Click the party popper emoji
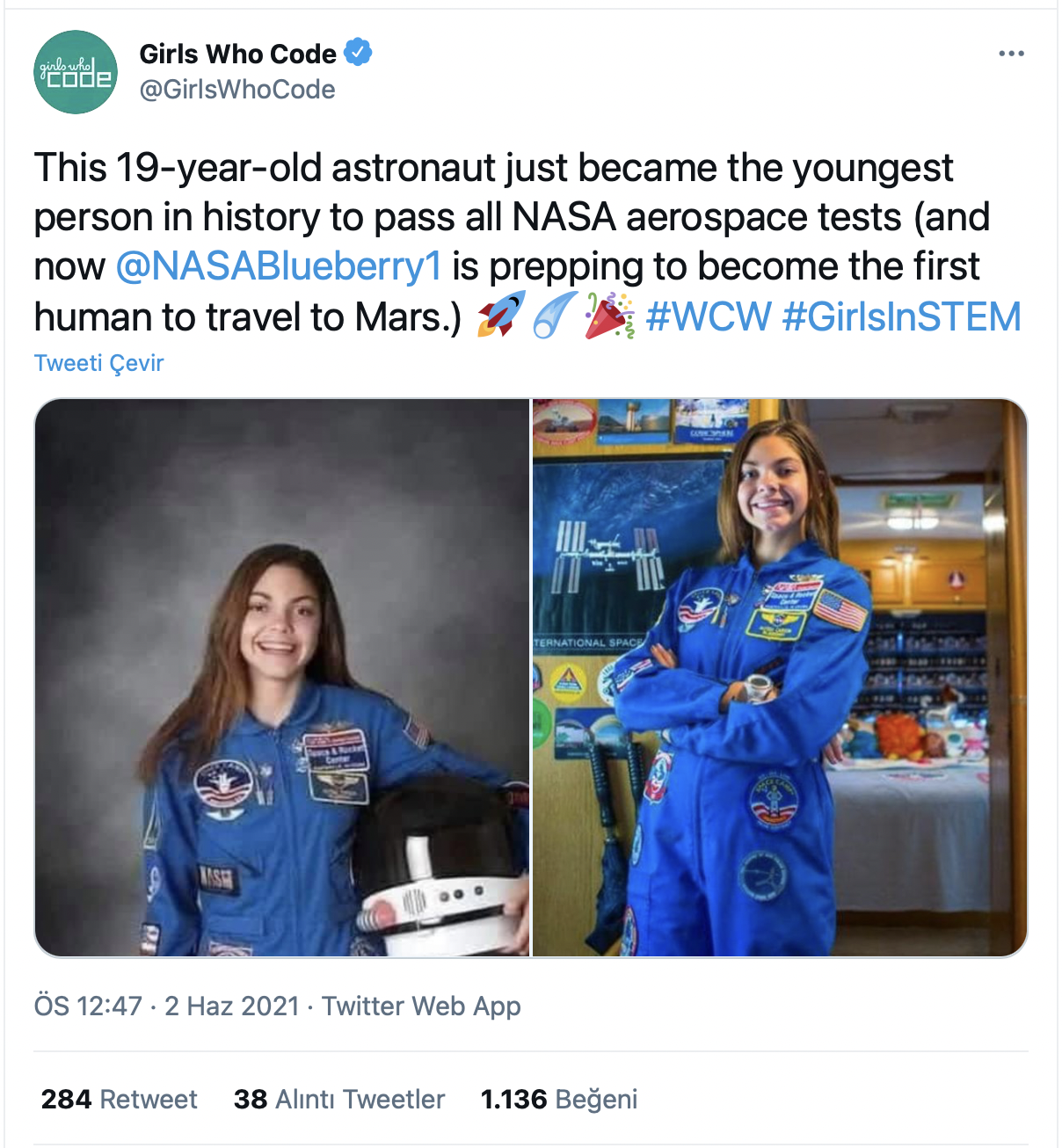 (x=609, y=315)
